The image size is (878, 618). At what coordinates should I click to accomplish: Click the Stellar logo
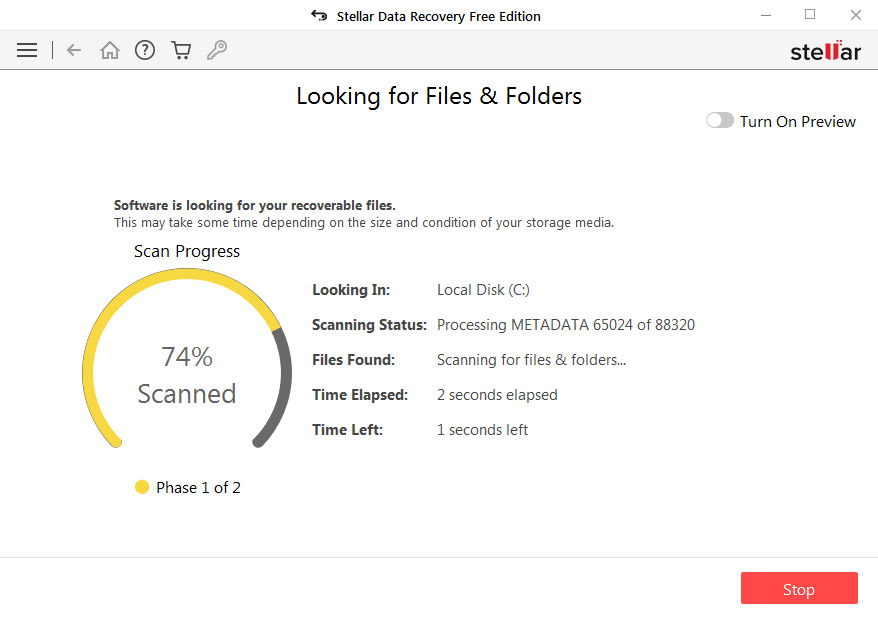825,51
